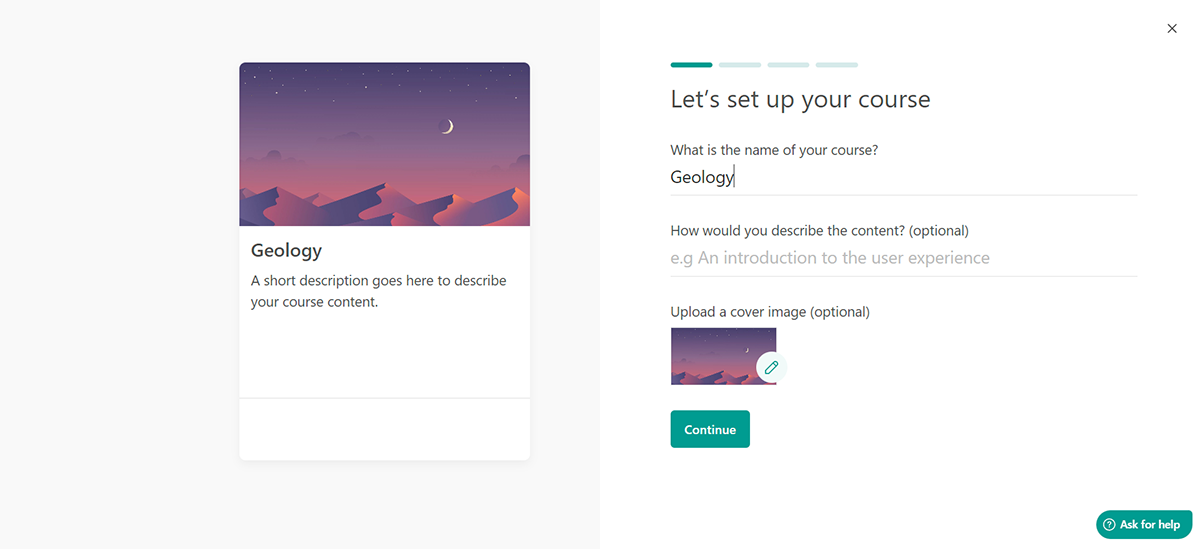Image resolution: width=1200 pixels, height=549 pixels.
Task: Click the pencil edit cover image icon
Action: pyautogui.click(x=771, y=368)
